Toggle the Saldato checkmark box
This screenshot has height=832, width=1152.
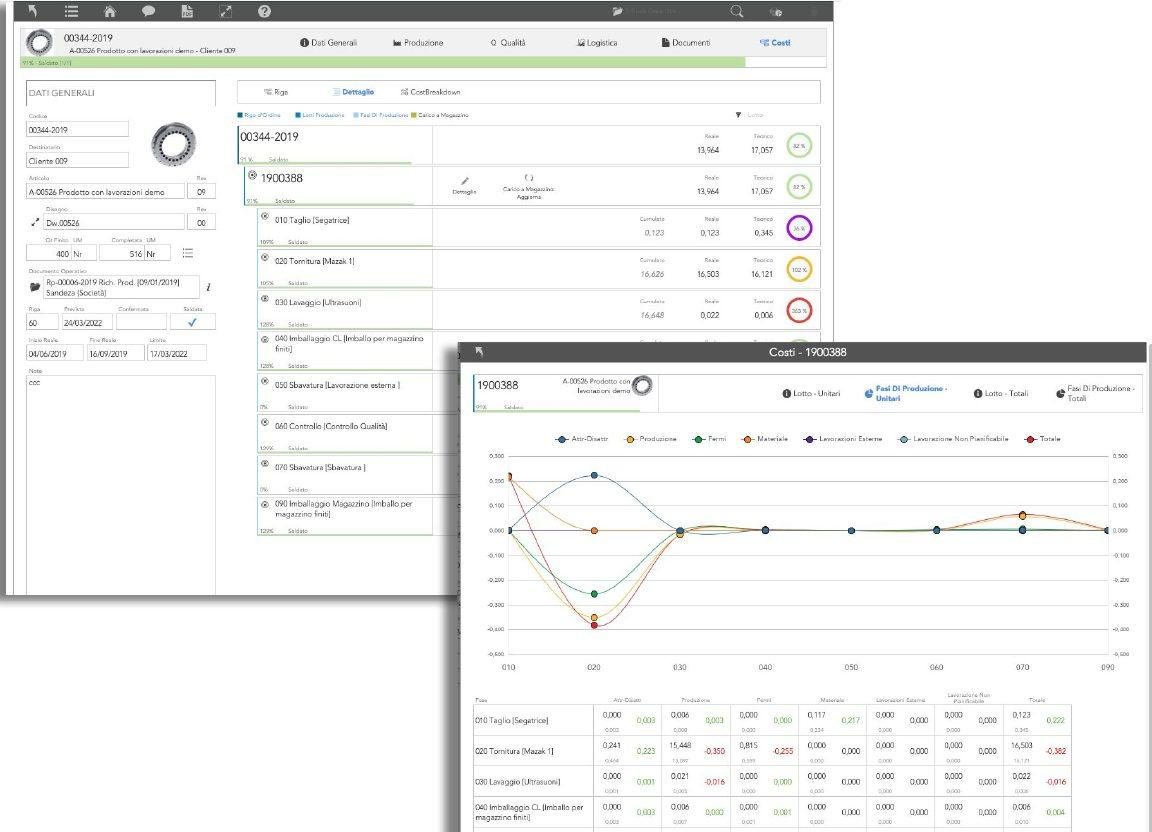(x=192, y=322)
